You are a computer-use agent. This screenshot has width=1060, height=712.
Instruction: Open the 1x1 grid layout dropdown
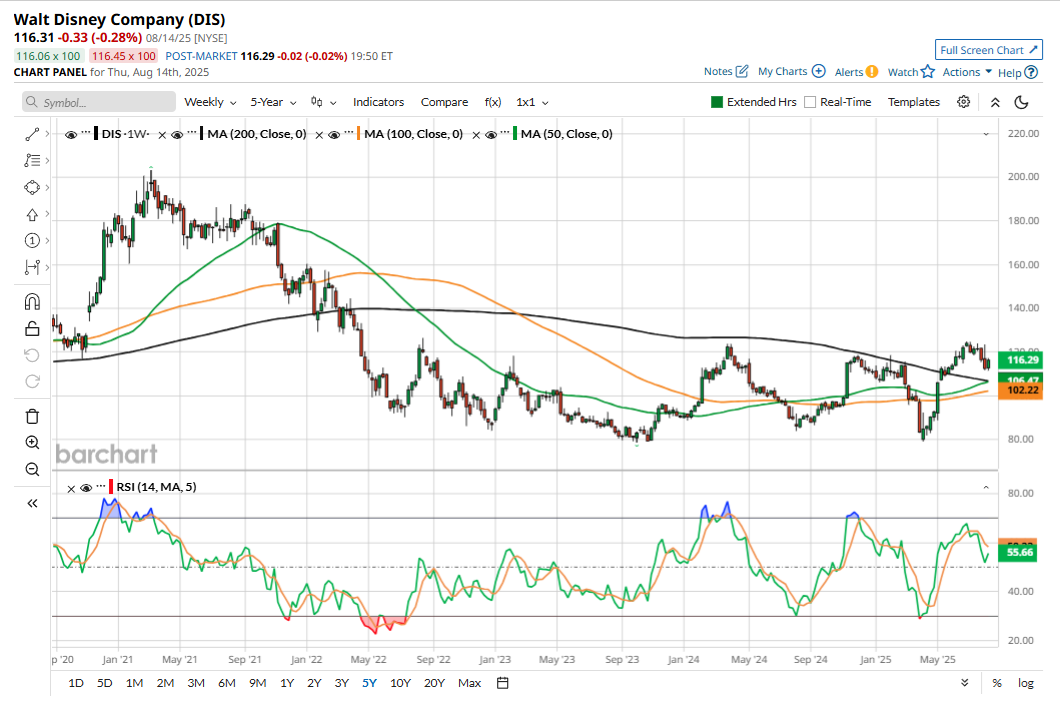(x=532, y=102)
